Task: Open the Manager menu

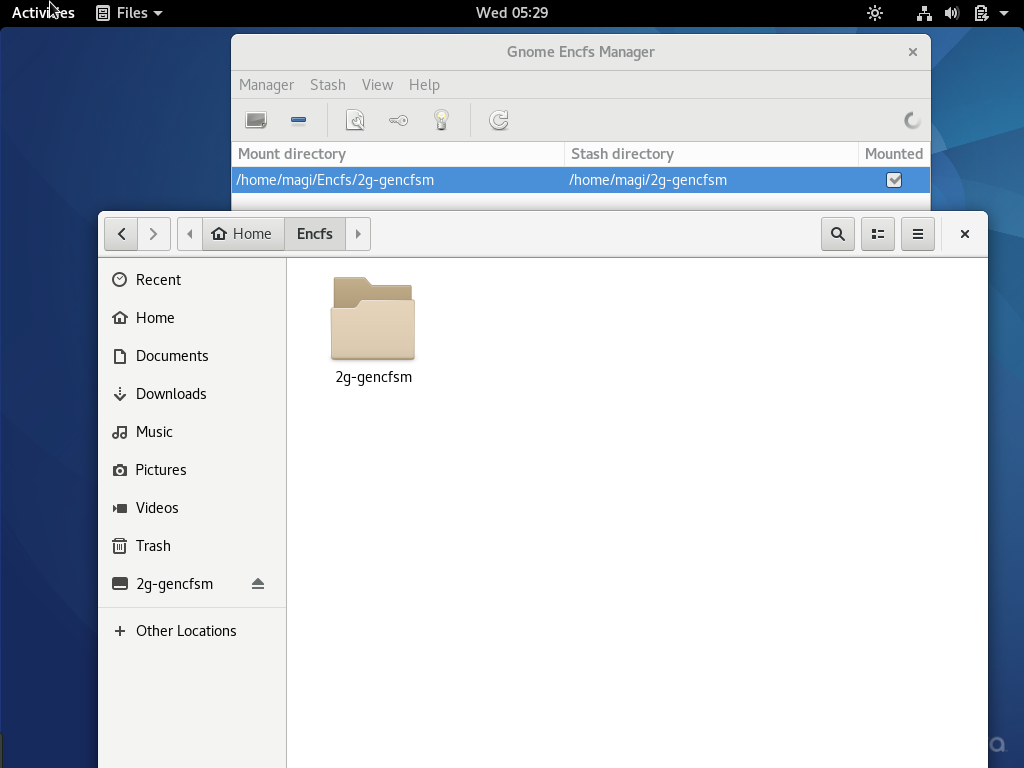Action: [266, 85]
